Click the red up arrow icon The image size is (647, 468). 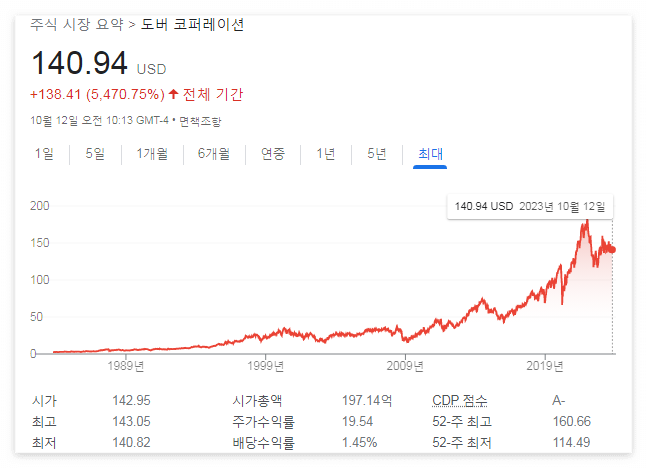173,94
